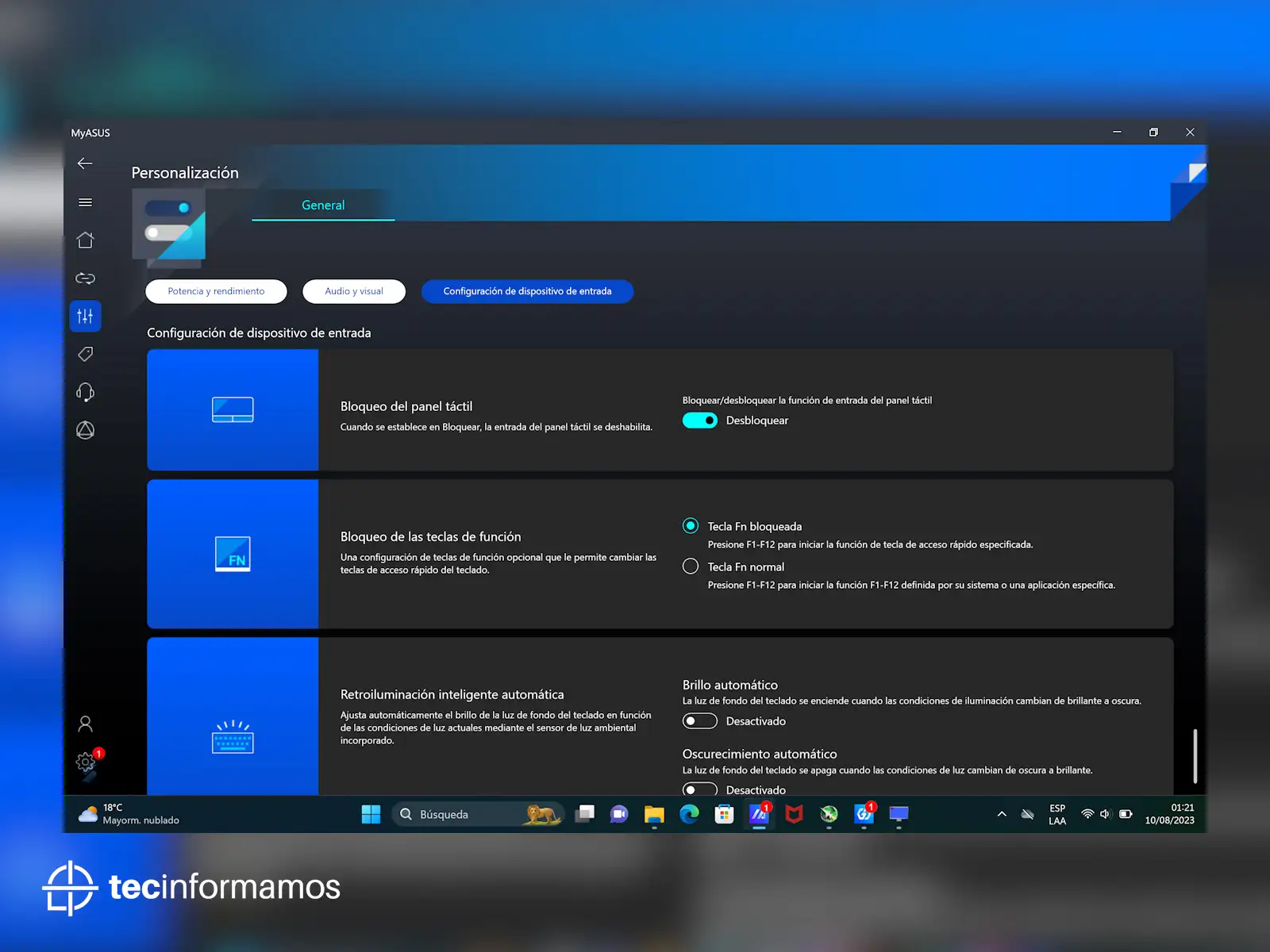The height and width of the screenshot is (952, 1270).
Task: Open Potencia y rendimiento section
Action: 216,291
